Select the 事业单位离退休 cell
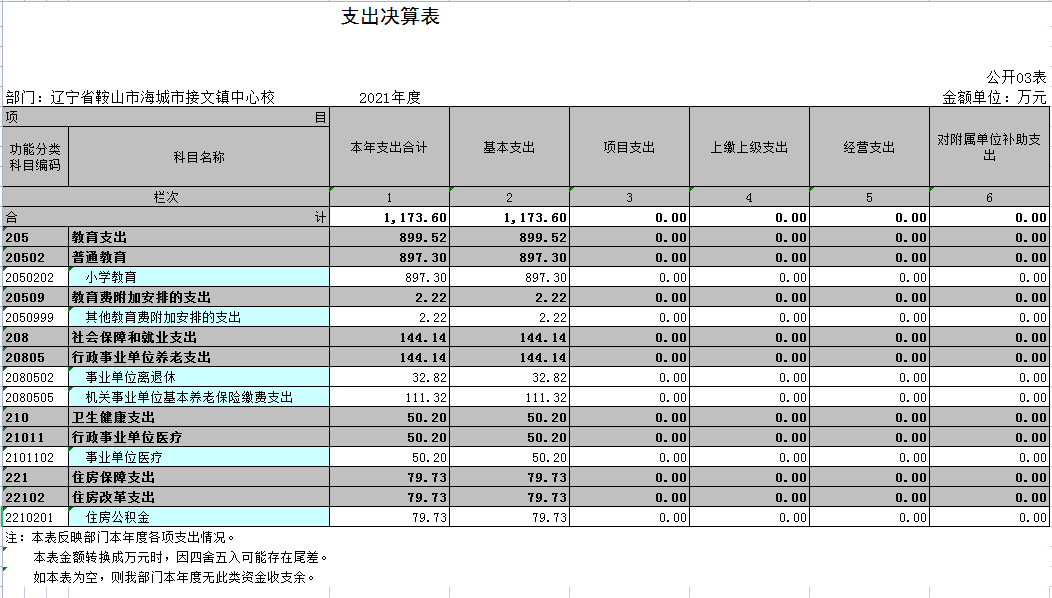The width and height of the screenshot is (1052, 598). [199, 377]
